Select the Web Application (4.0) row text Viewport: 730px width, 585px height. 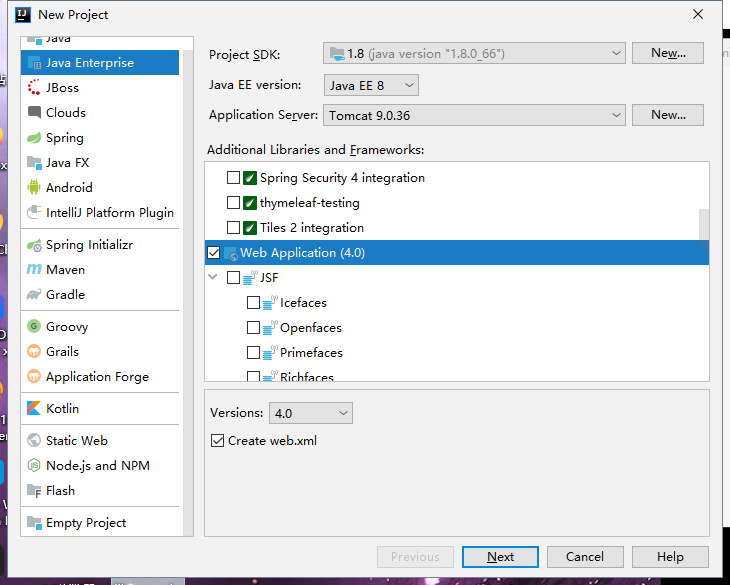302,253
